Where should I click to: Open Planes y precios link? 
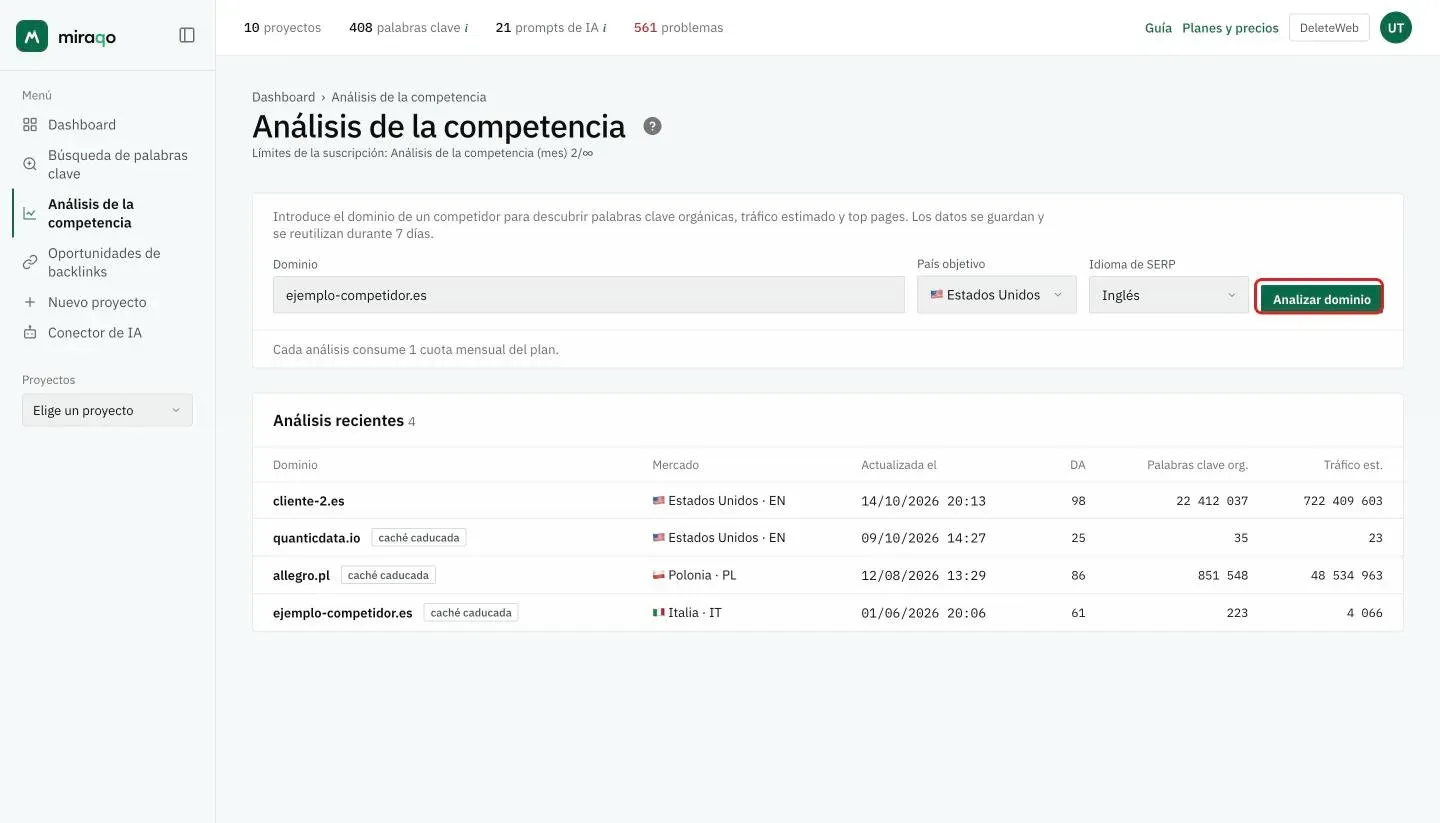click(x=1230, y=28)
